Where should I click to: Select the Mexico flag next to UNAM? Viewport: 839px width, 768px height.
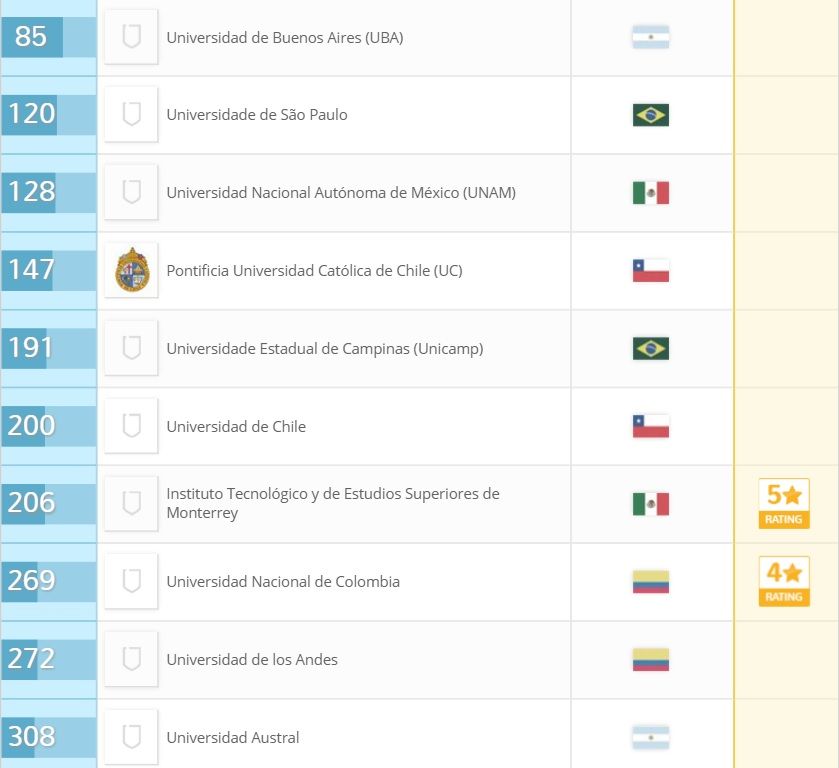click(x=650, y=193)
